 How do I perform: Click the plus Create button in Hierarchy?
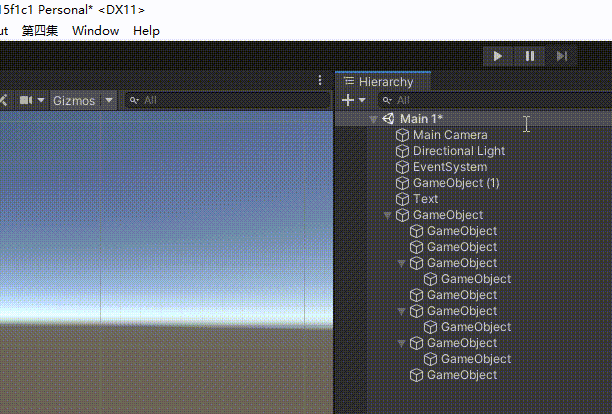point(348,100)
